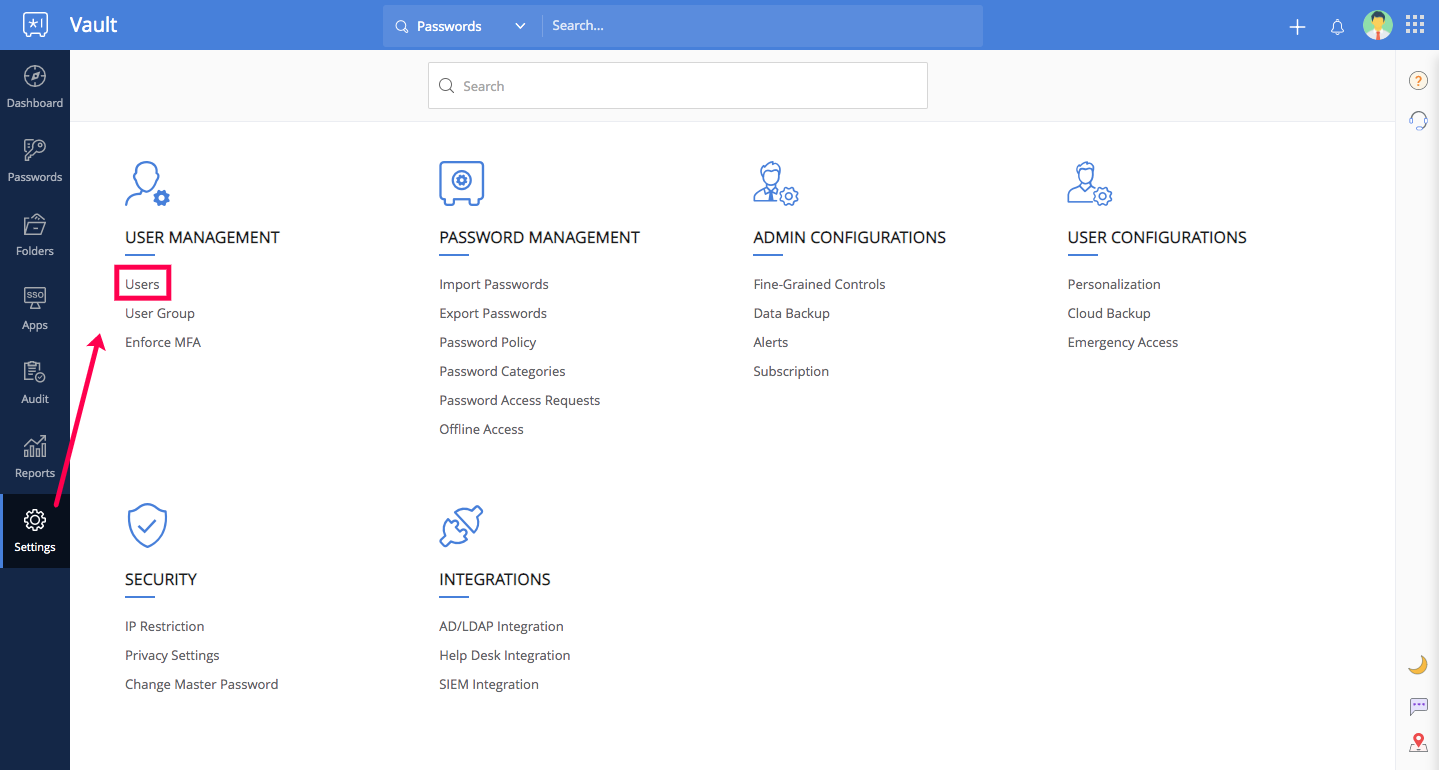The image size is (1439, 770).
Task: Open the AD/LDAP Integration link
Action: (500, 625)
